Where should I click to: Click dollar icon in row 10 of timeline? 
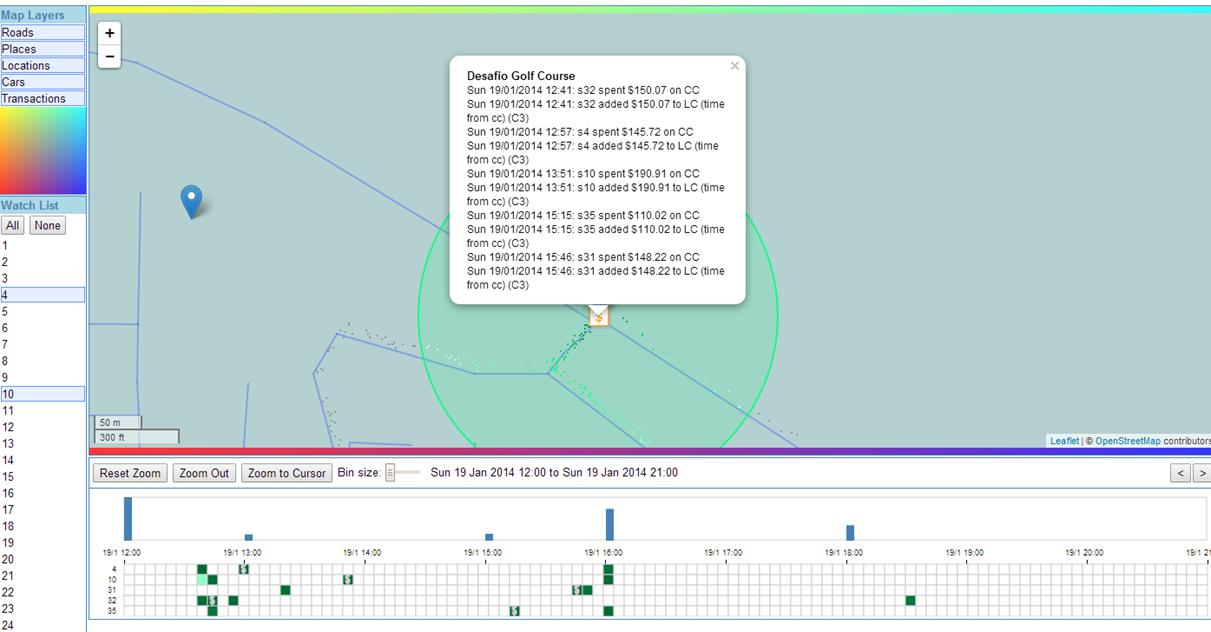click(x=348, y=580)
